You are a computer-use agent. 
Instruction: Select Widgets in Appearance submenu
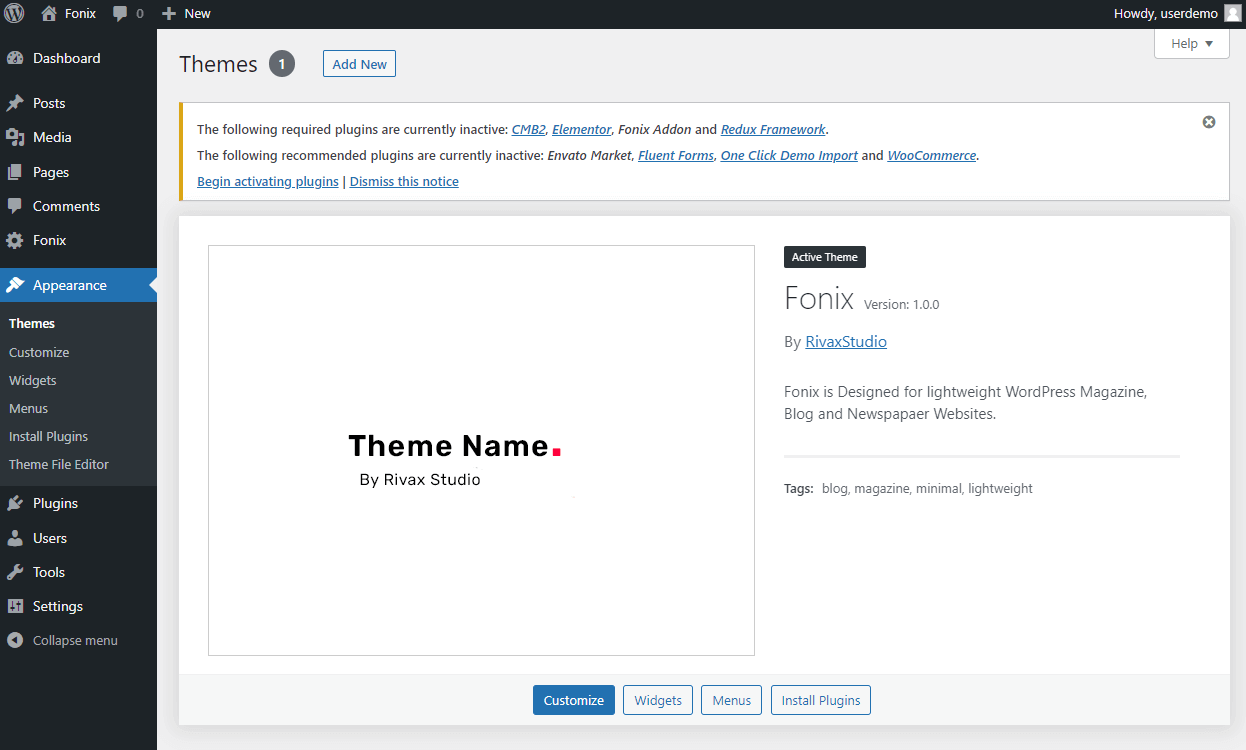(33, 380)
